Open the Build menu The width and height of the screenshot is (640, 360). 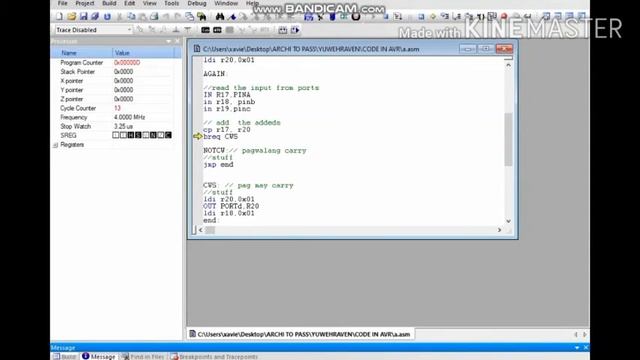109,3
